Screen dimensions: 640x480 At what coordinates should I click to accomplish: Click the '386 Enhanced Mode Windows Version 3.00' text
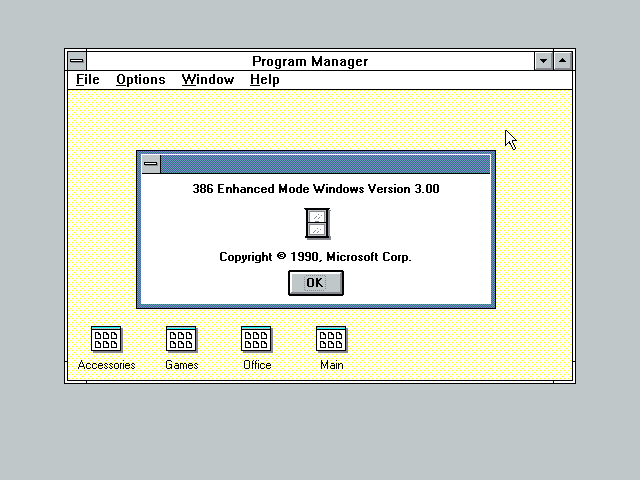point(316,189)
